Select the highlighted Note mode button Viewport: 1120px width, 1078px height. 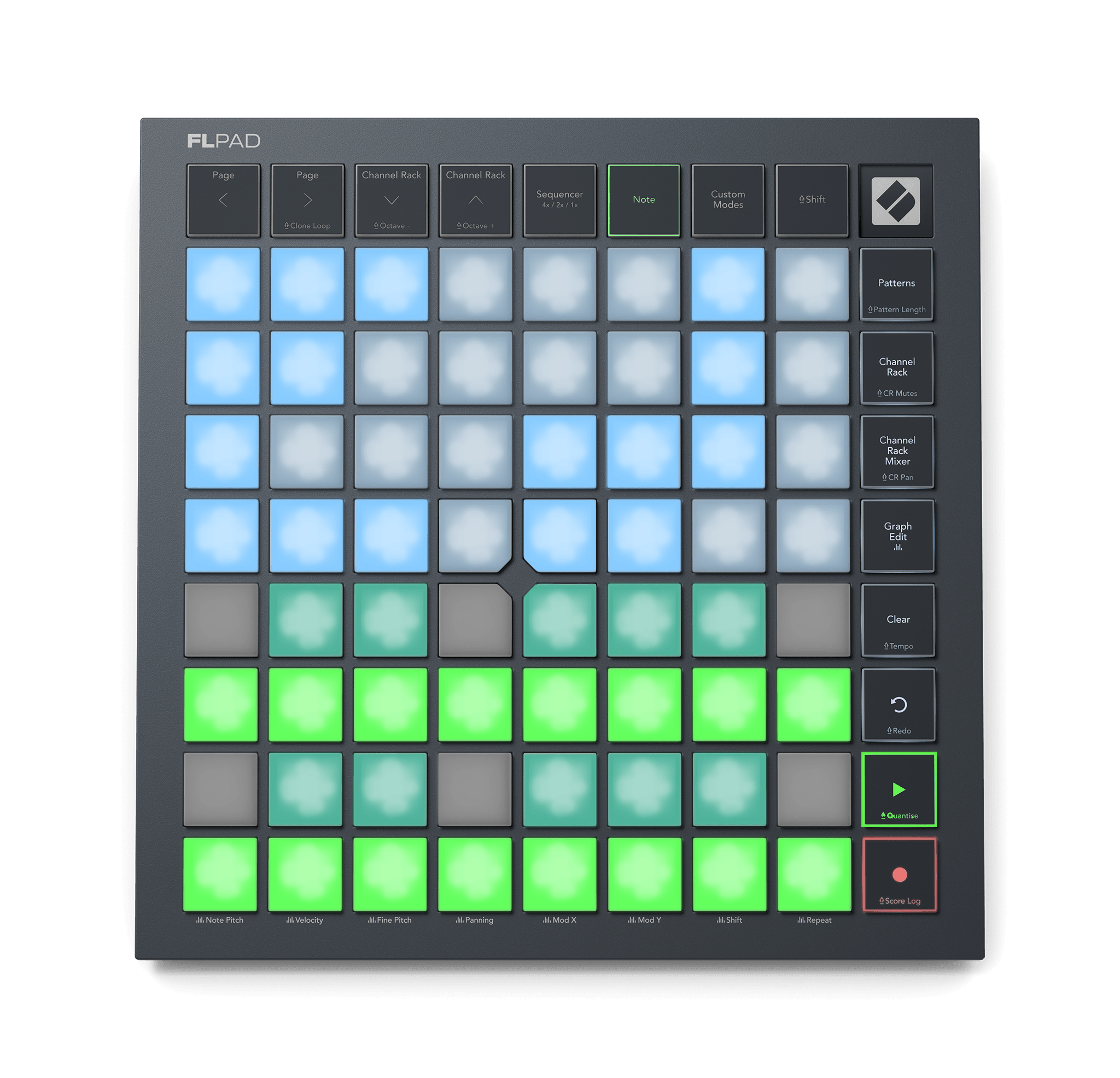644,201
